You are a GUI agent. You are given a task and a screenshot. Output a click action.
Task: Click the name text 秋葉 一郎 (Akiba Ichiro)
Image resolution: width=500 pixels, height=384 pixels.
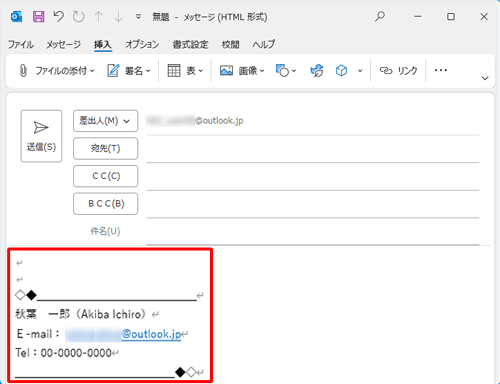point(80,314)
